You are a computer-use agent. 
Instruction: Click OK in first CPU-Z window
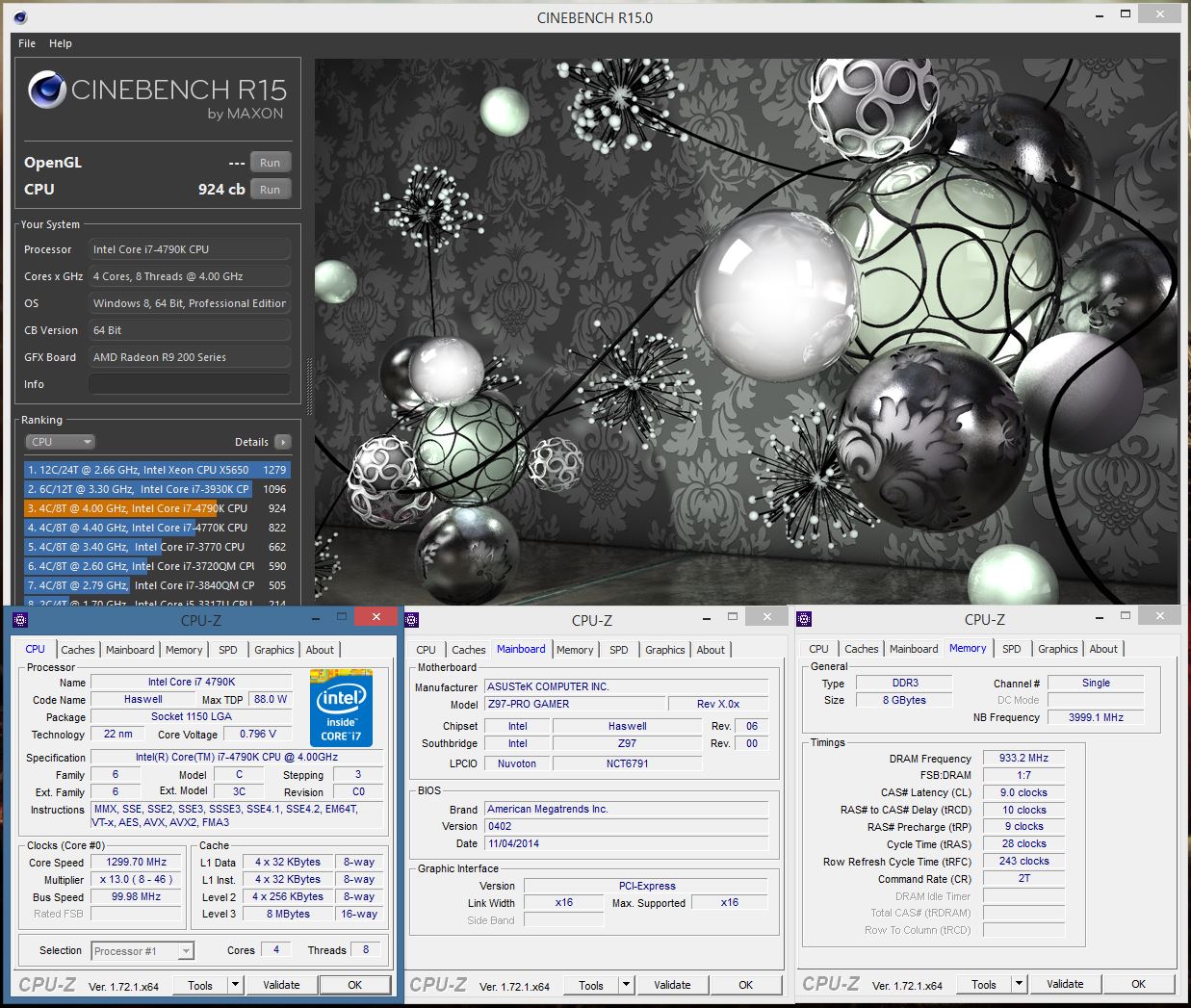[355, 985]
